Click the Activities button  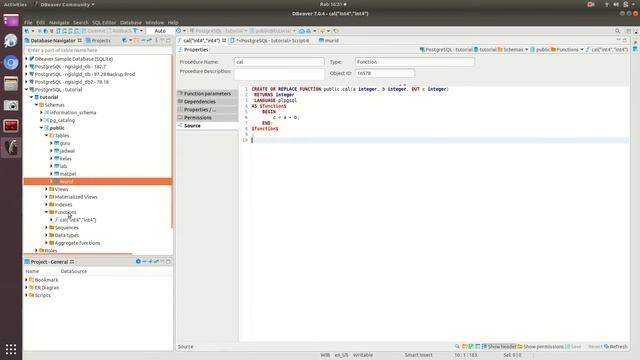(x=15, y=4)
